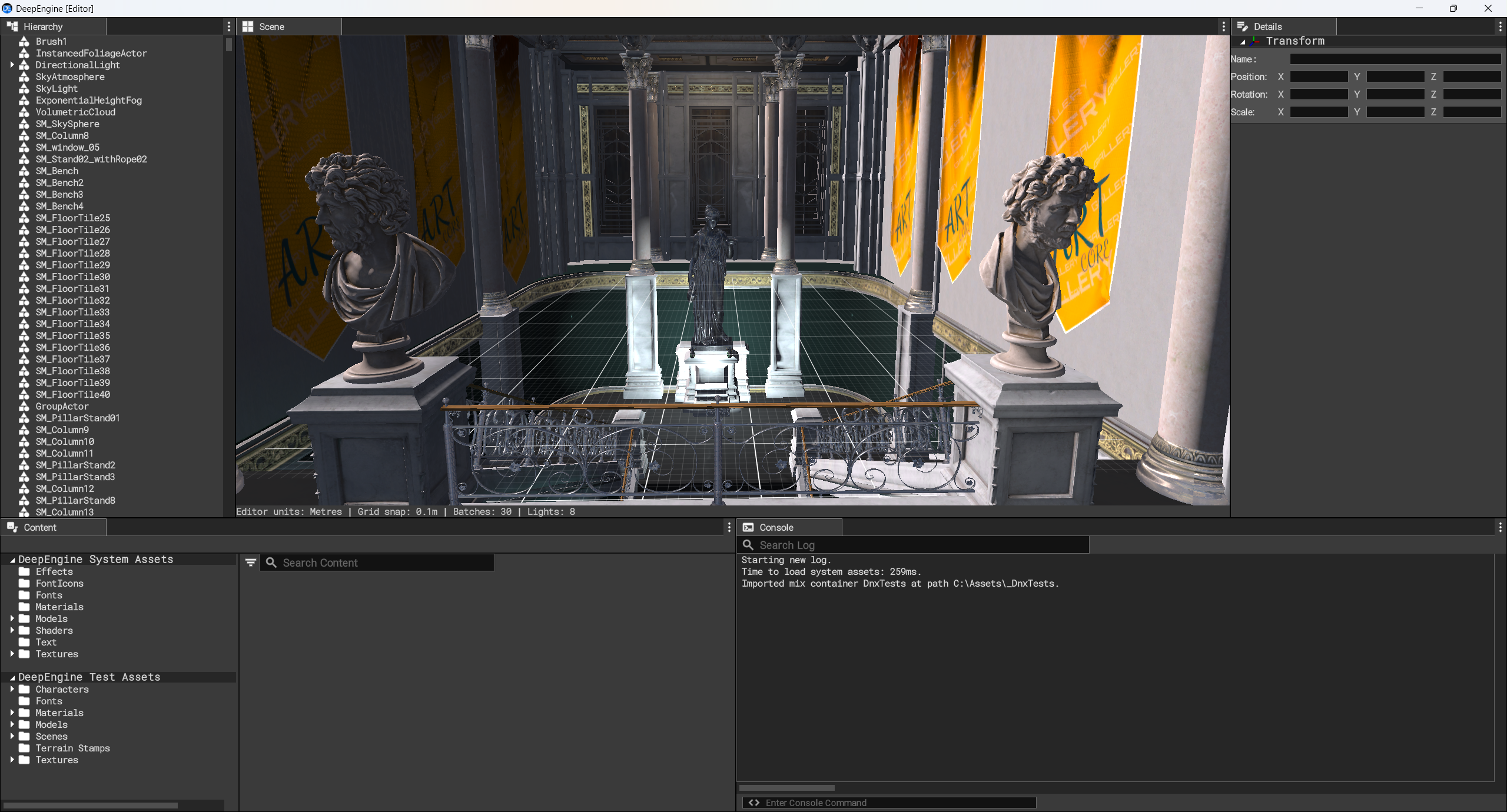Click the Search Log field
This screenshot has width=1507, height=812.
pyautogui.click(x=913, y=545)
